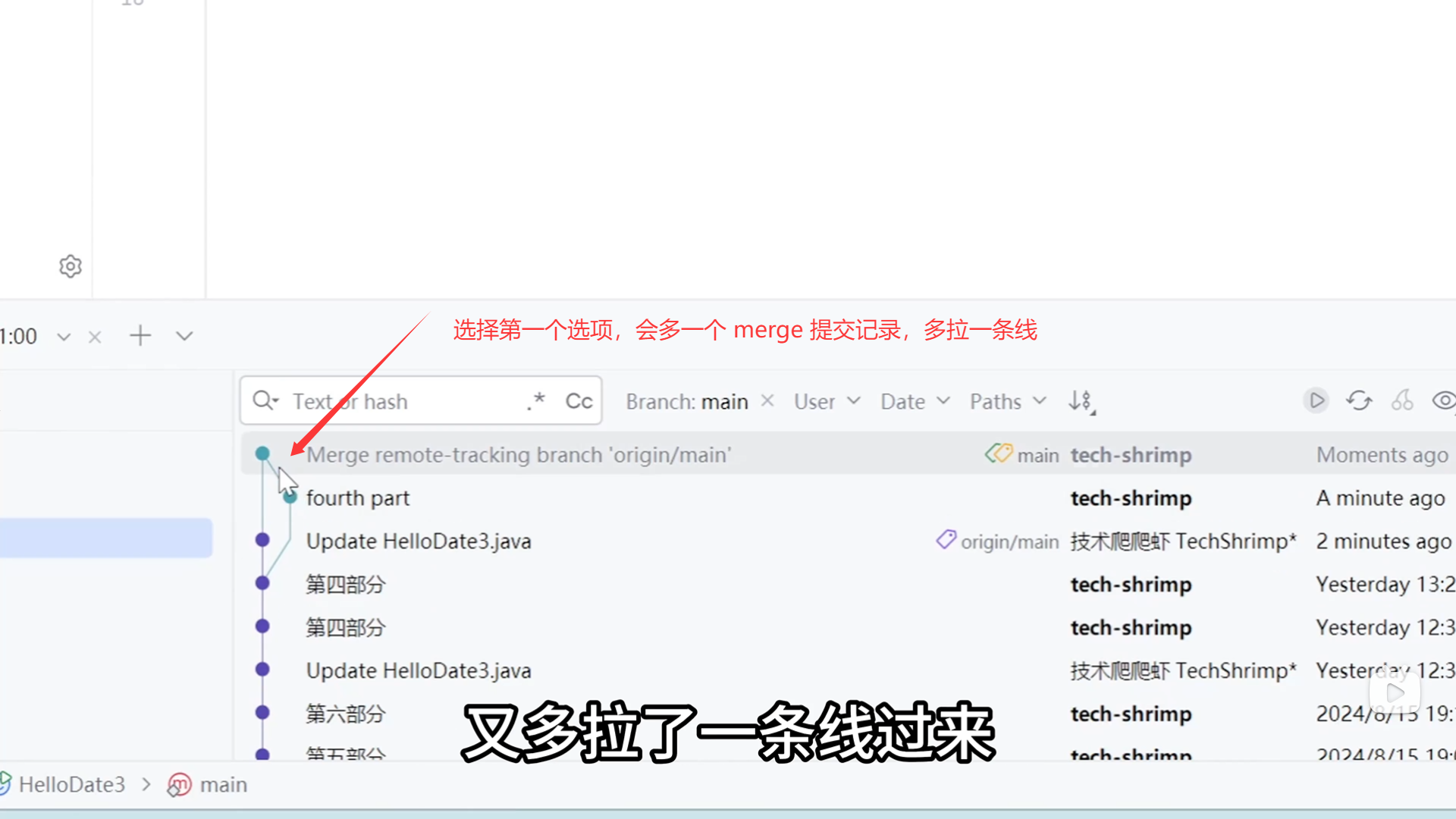The height and width of the screenshot is (819, 1456).
Task: Click the Refresh log icon
Action: point(1359,400)
